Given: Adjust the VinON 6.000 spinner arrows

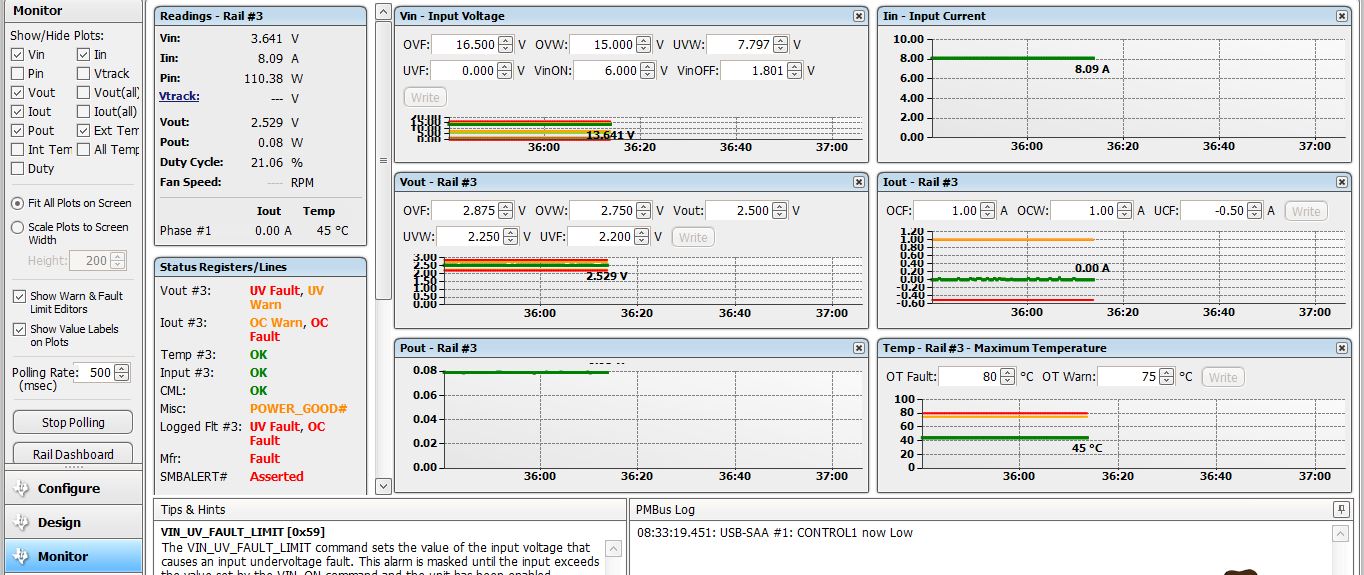Looking at the screenshot, I should (x=648, y=71).
